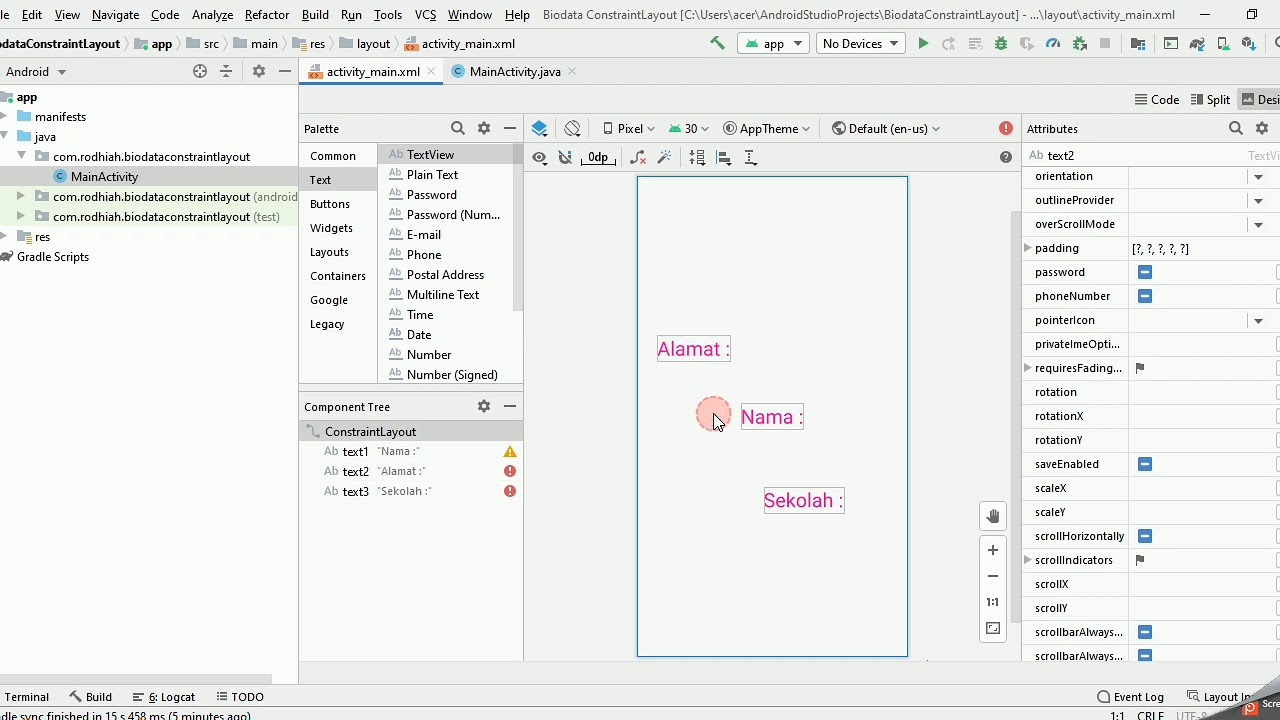Screen dimensions: 1280x720
Task: Open the SDK Manager icon
Action: [x=1249, y=43]
